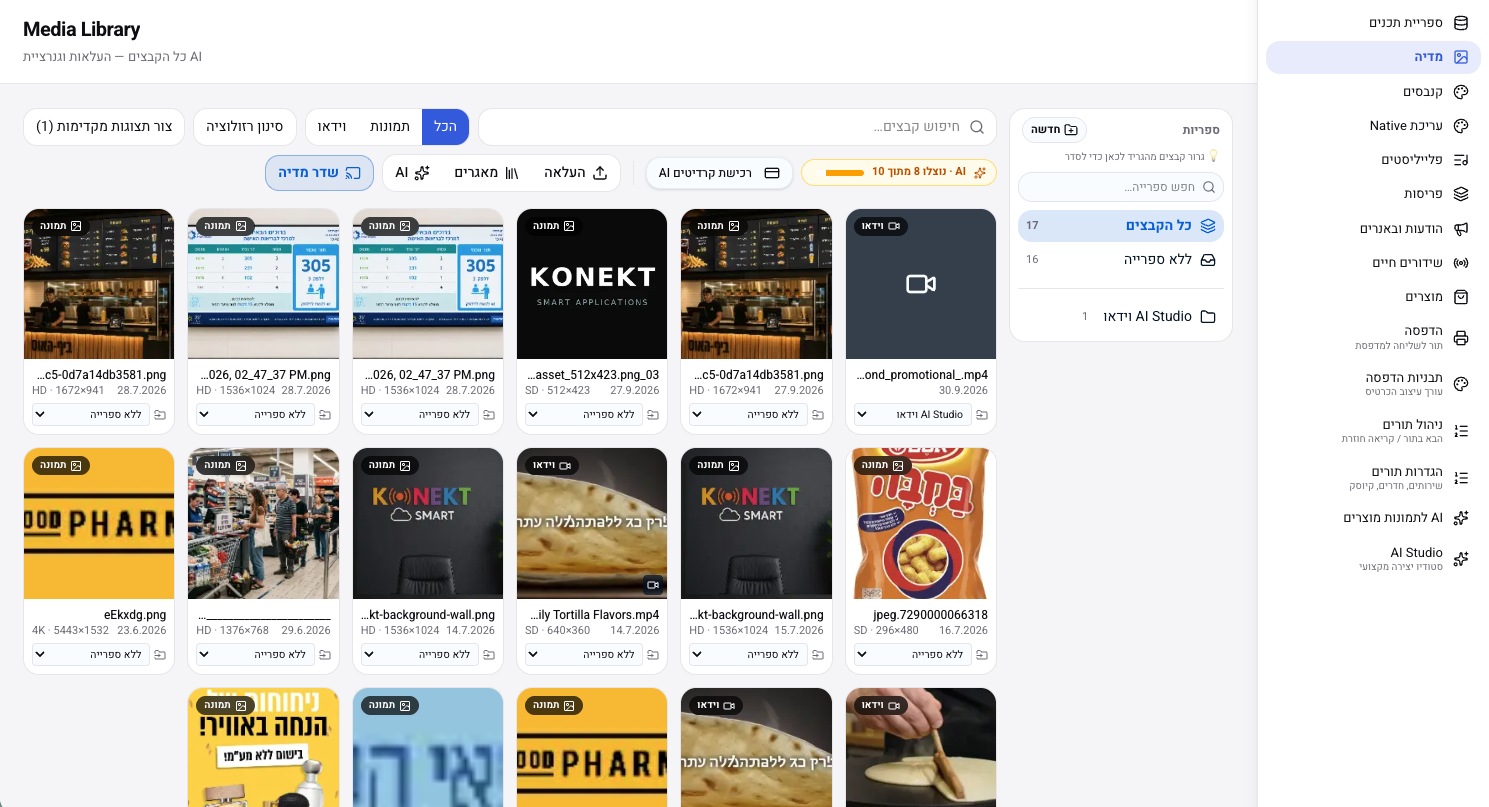
Task: Click the folder icon under eEkxdg.png
Action: [159, 655]
